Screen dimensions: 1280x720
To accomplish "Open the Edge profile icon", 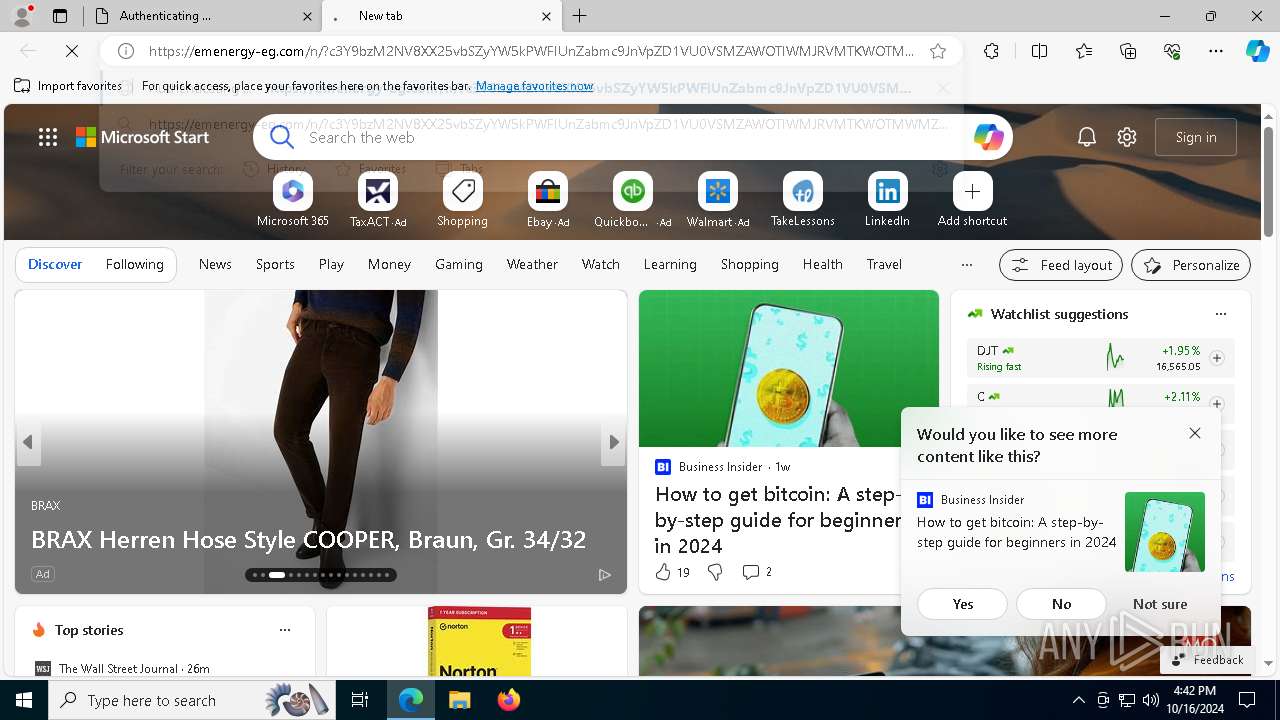I will [x=22, y=16].
